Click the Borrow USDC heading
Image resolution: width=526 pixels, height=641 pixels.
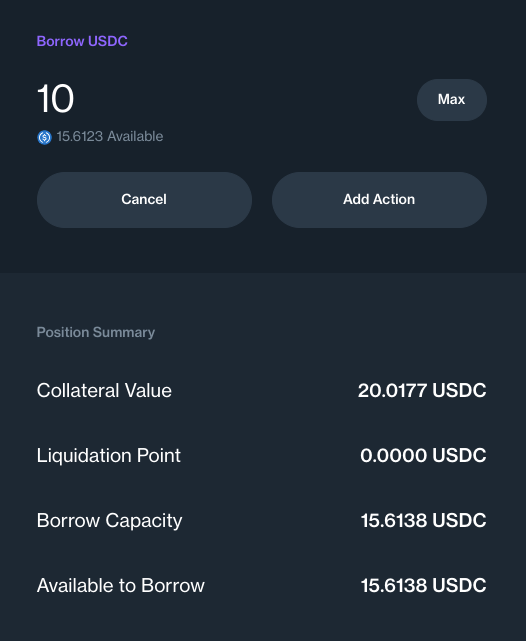[x=82, y=41]
